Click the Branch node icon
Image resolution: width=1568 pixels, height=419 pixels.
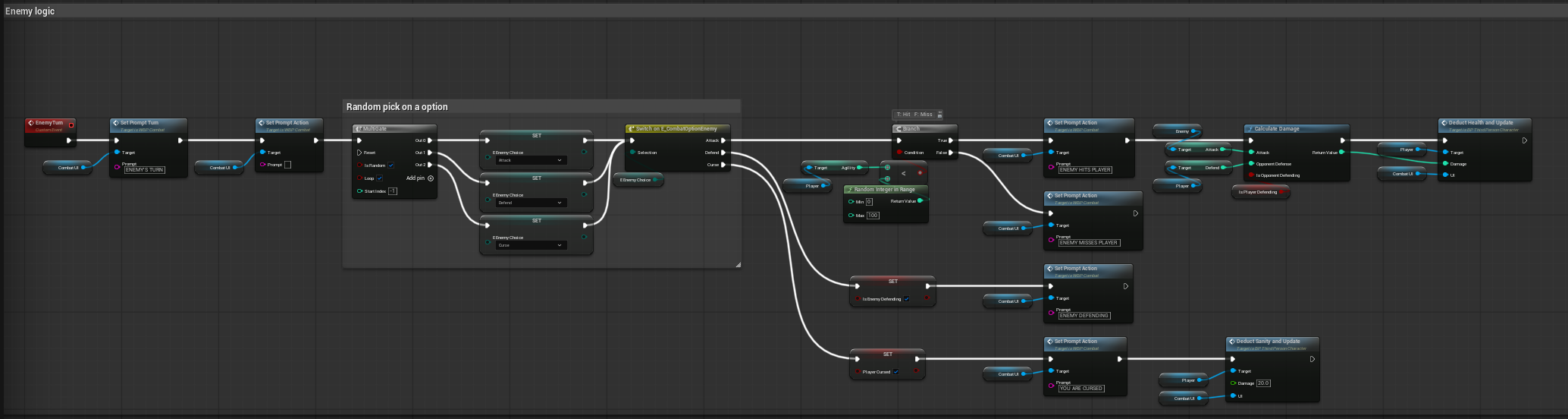(898, 129)
